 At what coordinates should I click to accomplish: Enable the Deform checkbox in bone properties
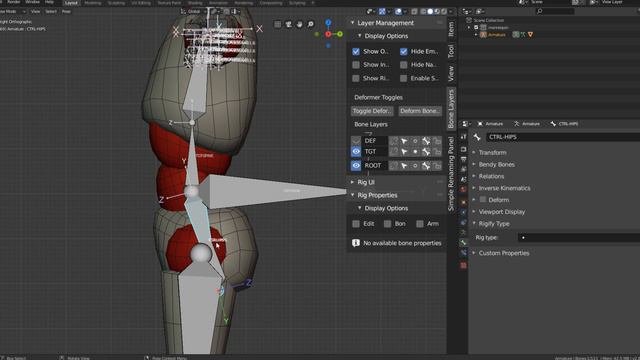click(x=483, y=200)
